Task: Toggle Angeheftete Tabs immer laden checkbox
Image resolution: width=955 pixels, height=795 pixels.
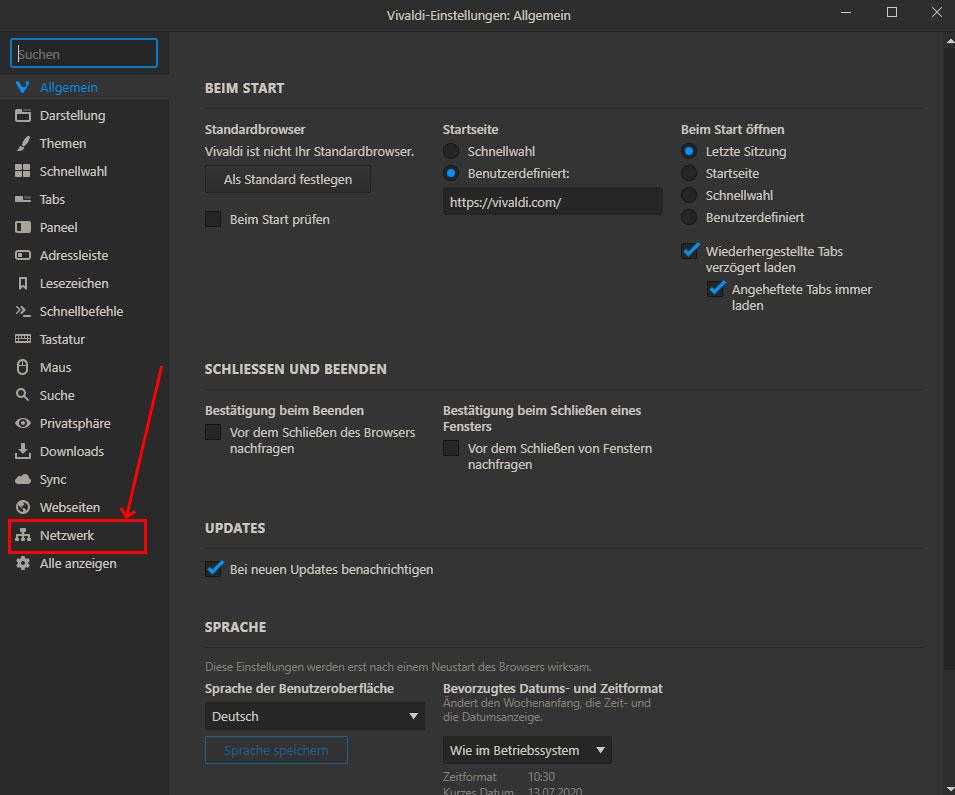Action: tap(716, 289)
